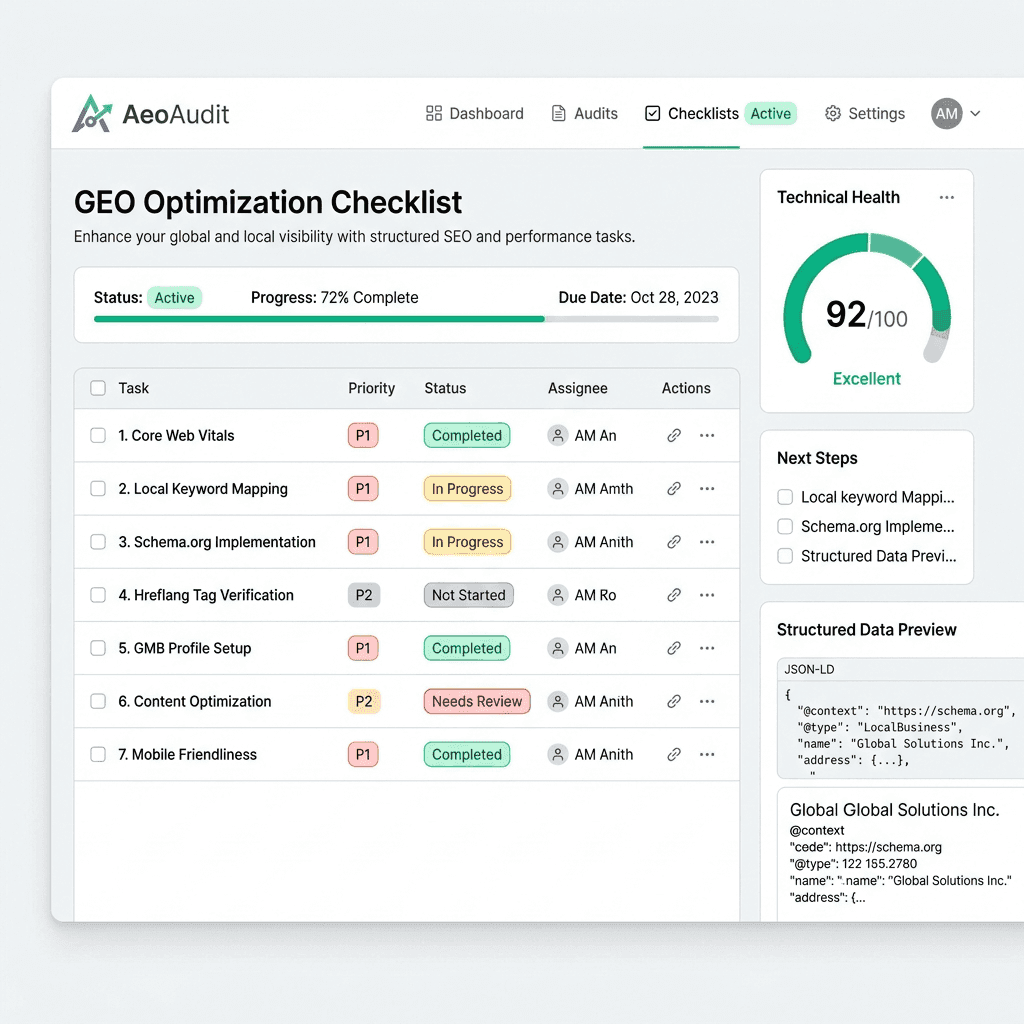Select the JSON-LD tab in preview
This screenshot has width=1024, height=1024.
pyautogui.click(x=809, y=669)
